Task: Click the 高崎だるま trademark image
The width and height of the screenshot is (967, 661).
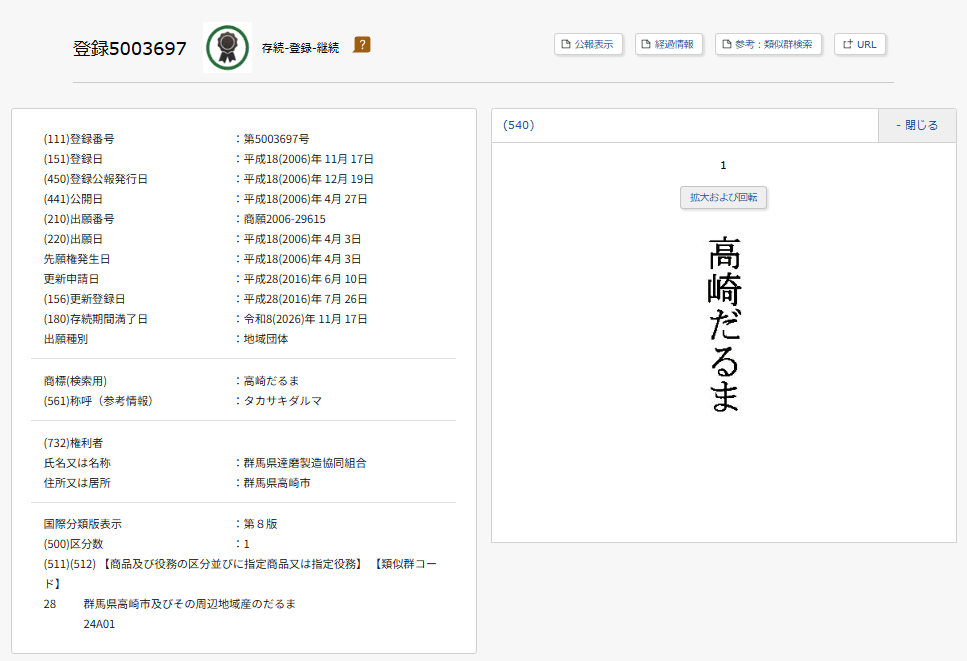Action: tap(723, 320)
